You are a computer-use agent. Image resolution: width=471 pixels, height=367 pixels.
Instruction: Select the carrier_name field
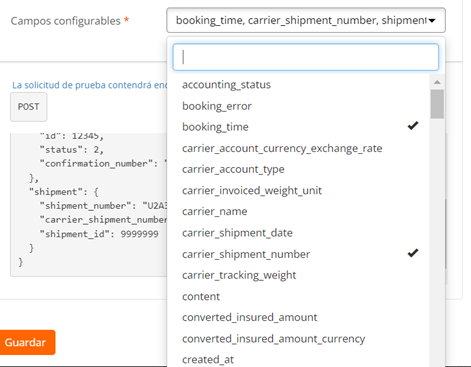299,211
